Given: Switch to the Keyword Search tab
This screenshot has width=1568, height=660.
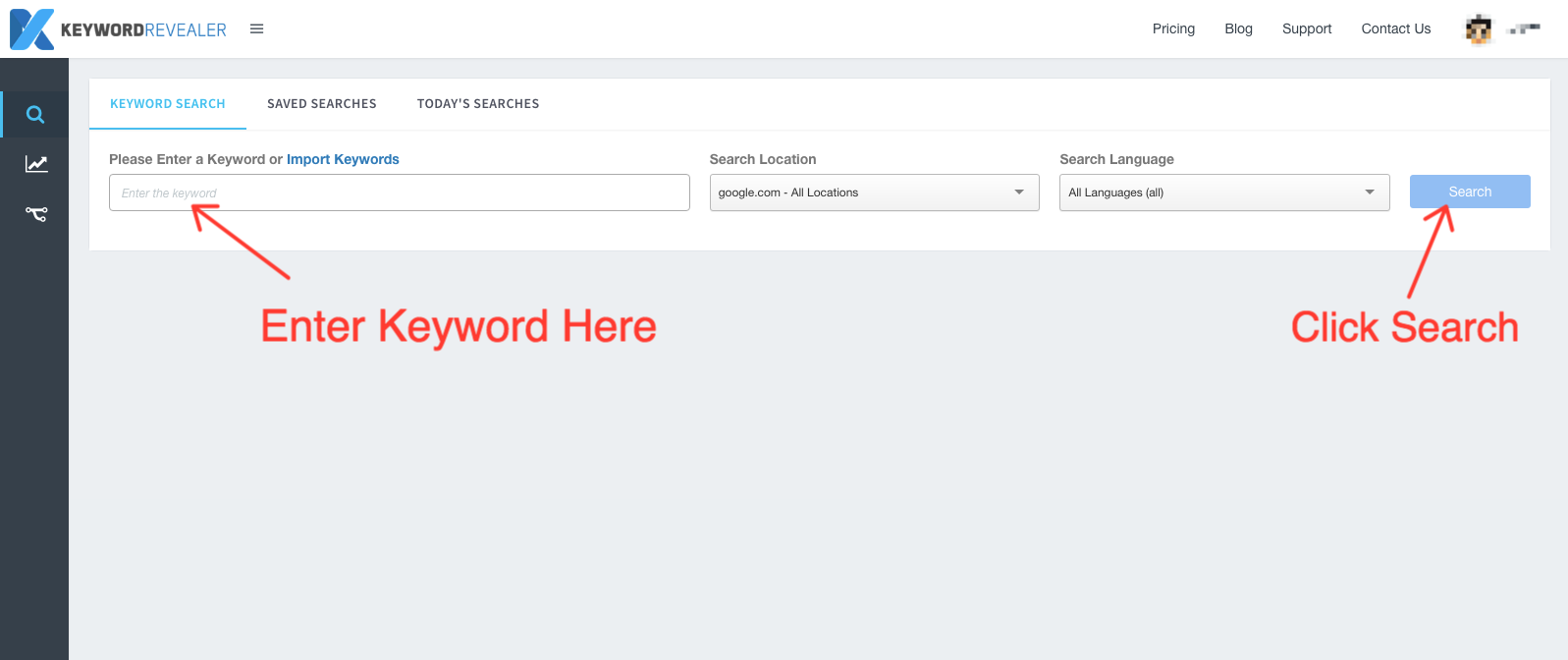Looking at the screenshot, I should [x=168, y=104].
